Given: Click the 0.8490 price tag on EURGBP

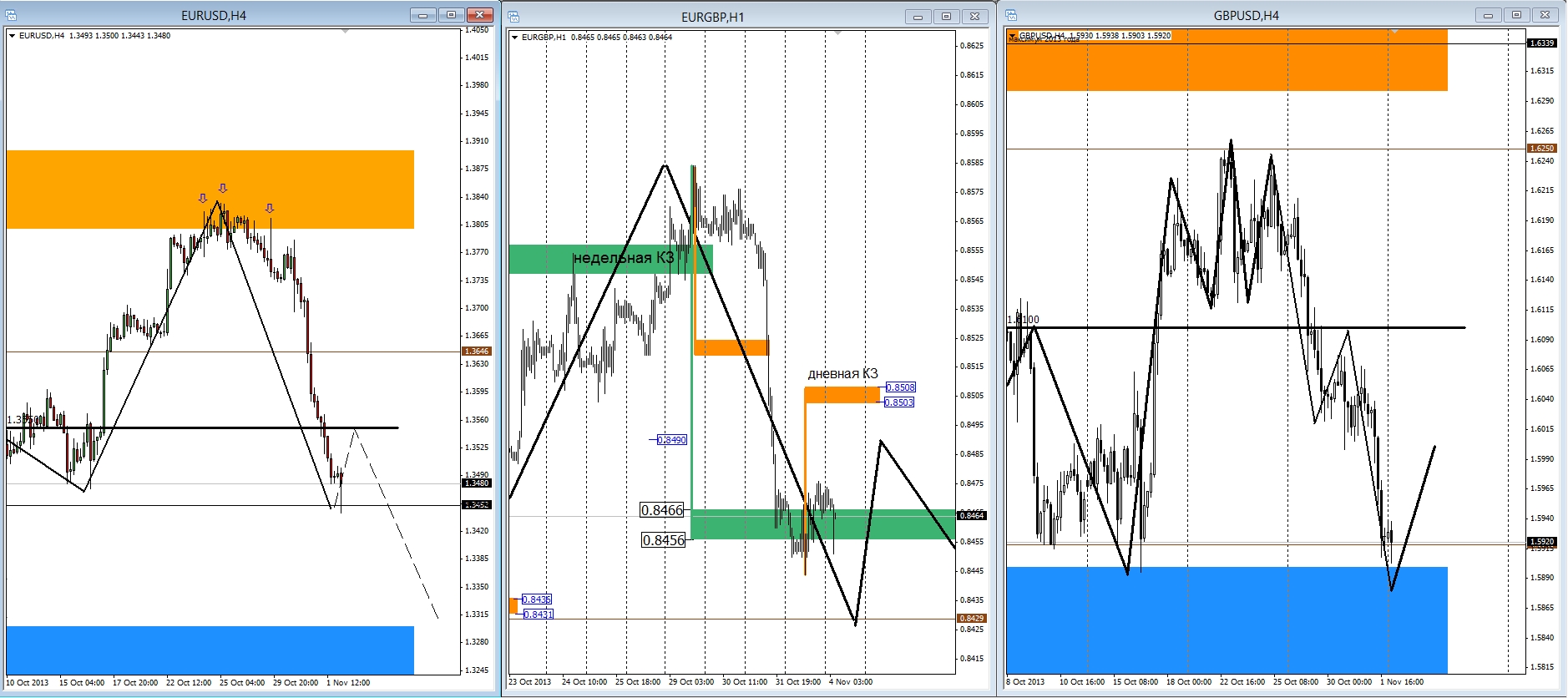Looking at the screenshot, I should coord(672,440).
